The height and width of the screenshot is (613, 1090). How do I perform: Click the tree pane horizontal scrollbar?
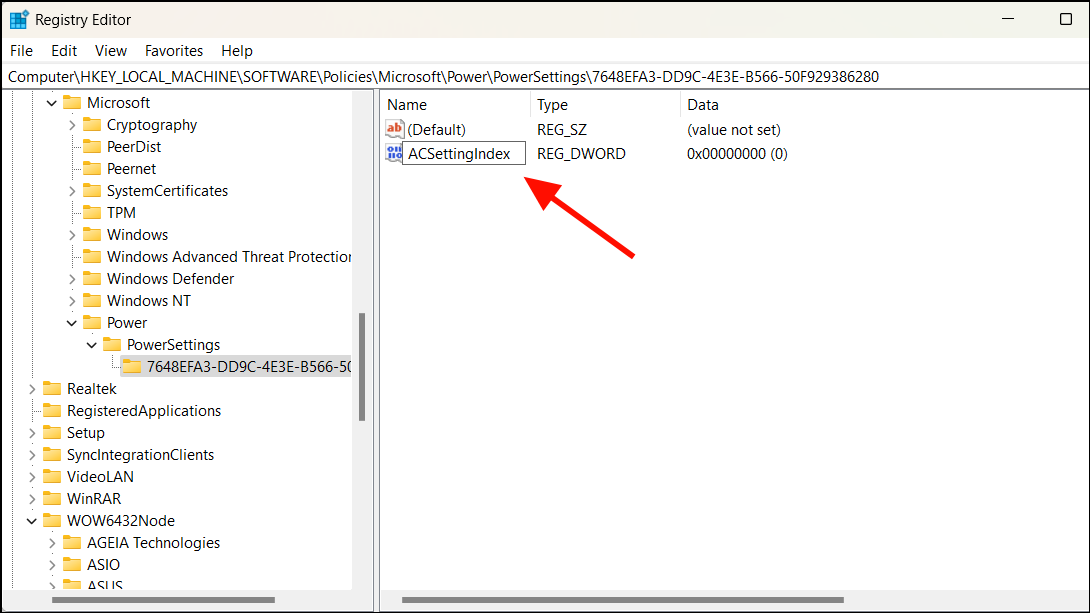(x=163, y=600)
